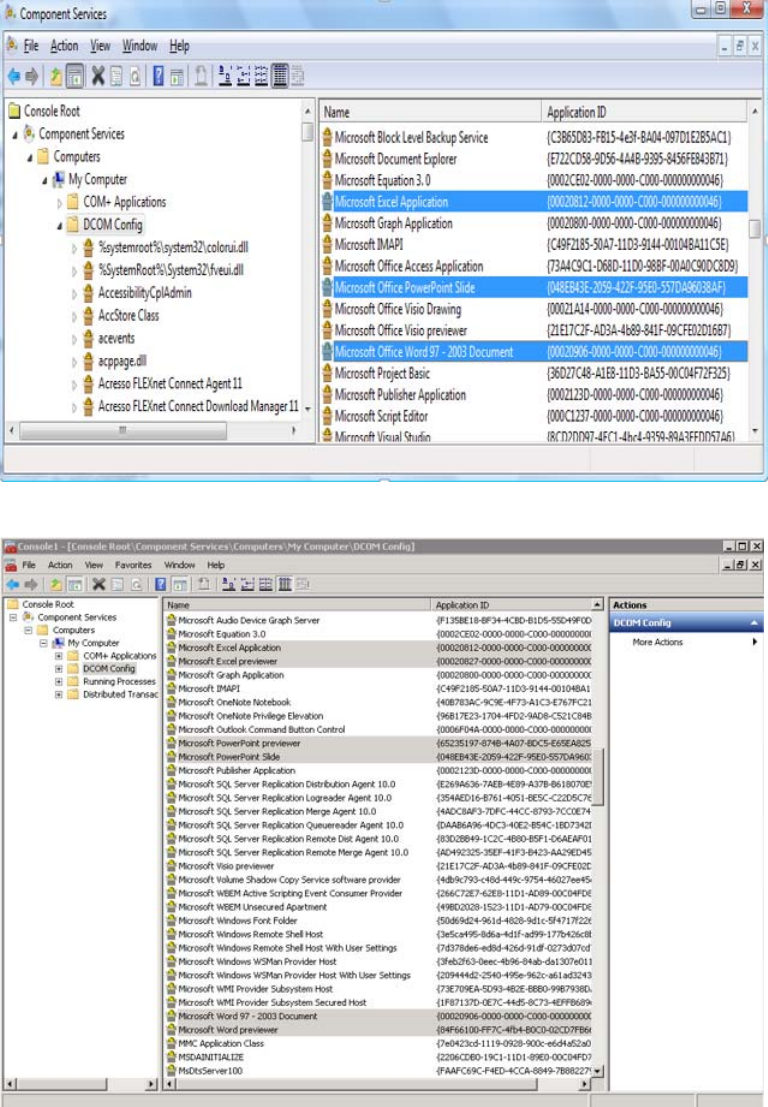Switch to Large Icons view in Component Services toolbar
Screen dimensions: 768x1107
coord(225,76)
